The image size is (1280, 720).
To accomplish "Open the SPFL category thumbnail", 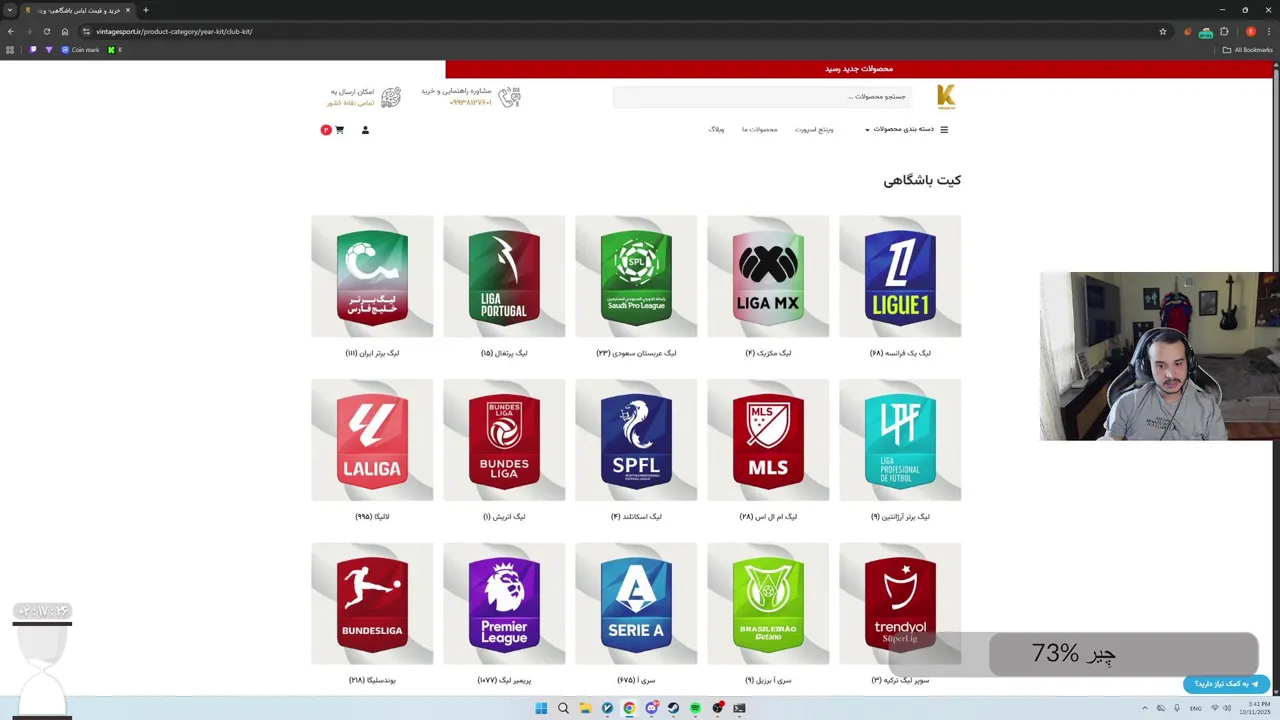I will click(x=636, y=440).
